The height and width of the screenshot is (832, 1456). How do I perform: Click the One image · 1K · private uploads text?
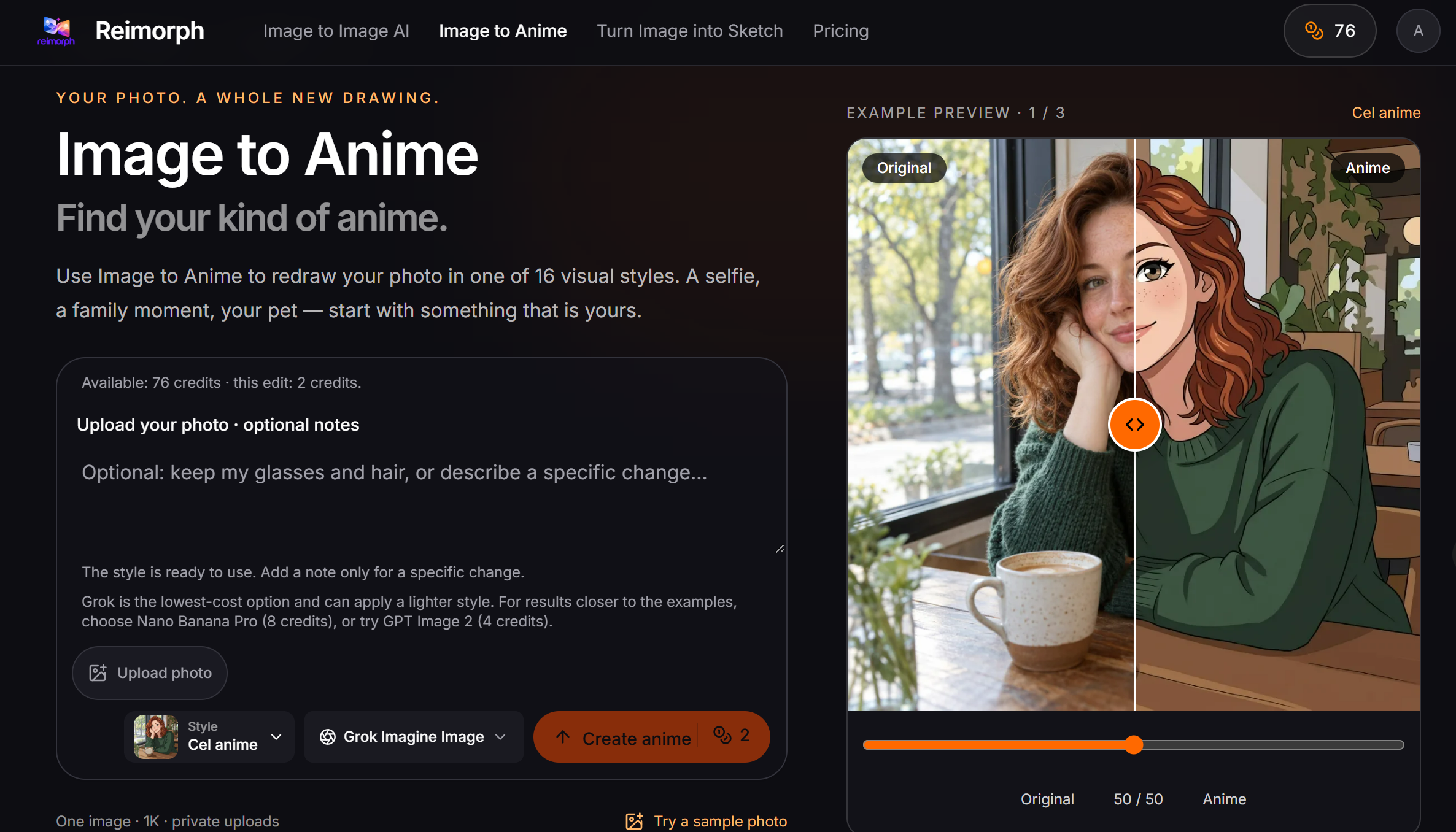tap(168, 821)
